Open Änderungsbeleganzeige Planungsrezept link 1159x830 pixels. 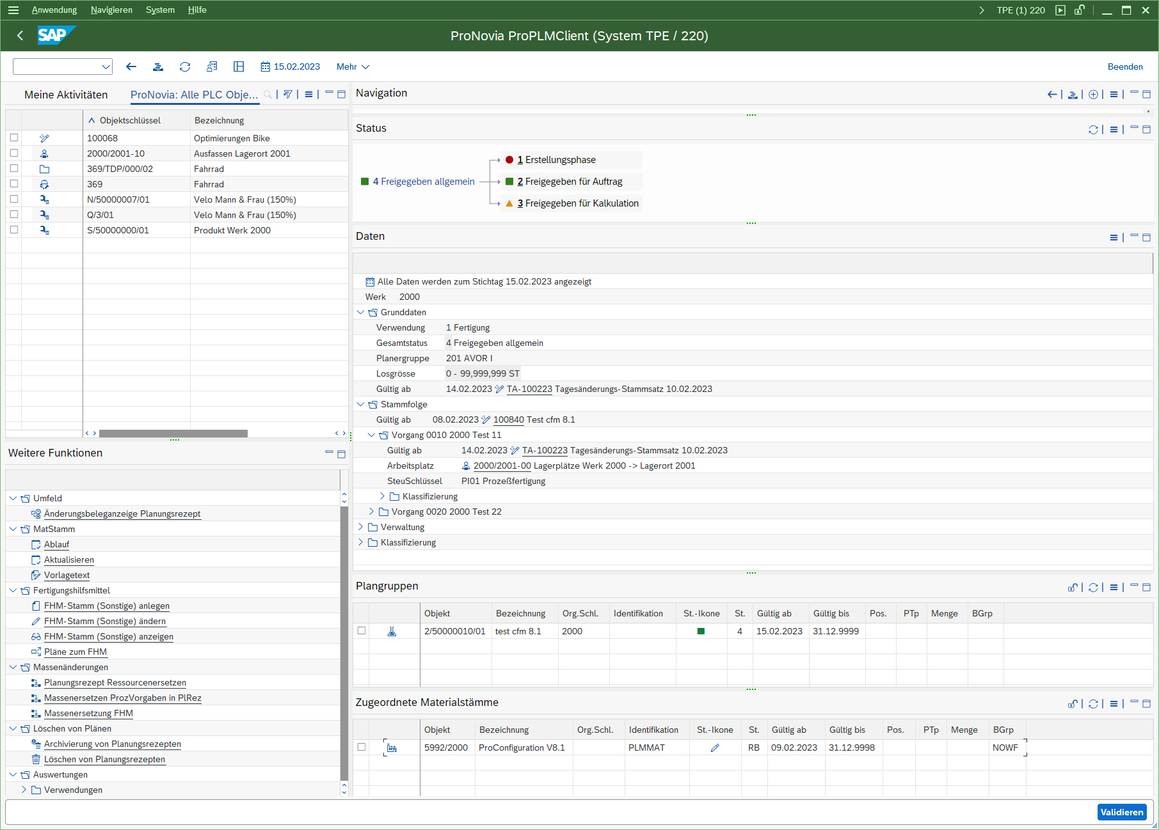coord(122,514)
